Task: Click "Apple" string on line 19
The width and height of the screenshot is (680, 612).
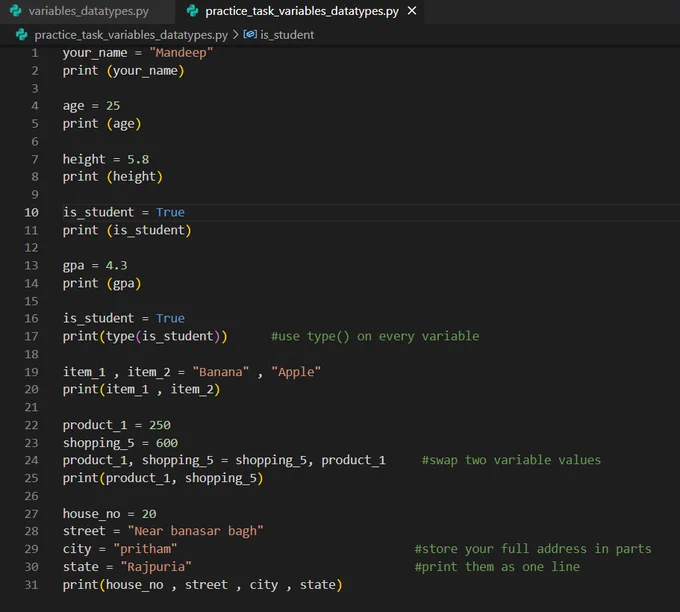Action: pyautogui.click(x=296, y=372)
